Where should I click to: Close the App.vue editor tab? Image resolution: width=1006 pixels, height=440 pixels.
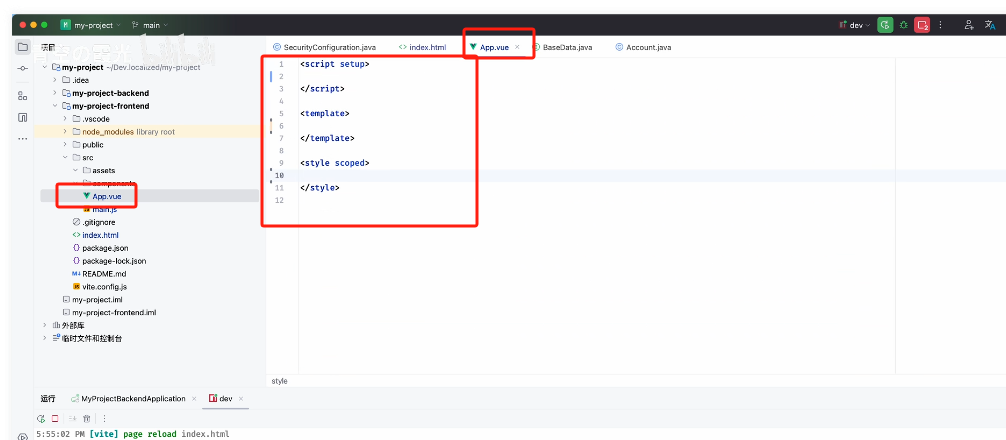[517, 47]
